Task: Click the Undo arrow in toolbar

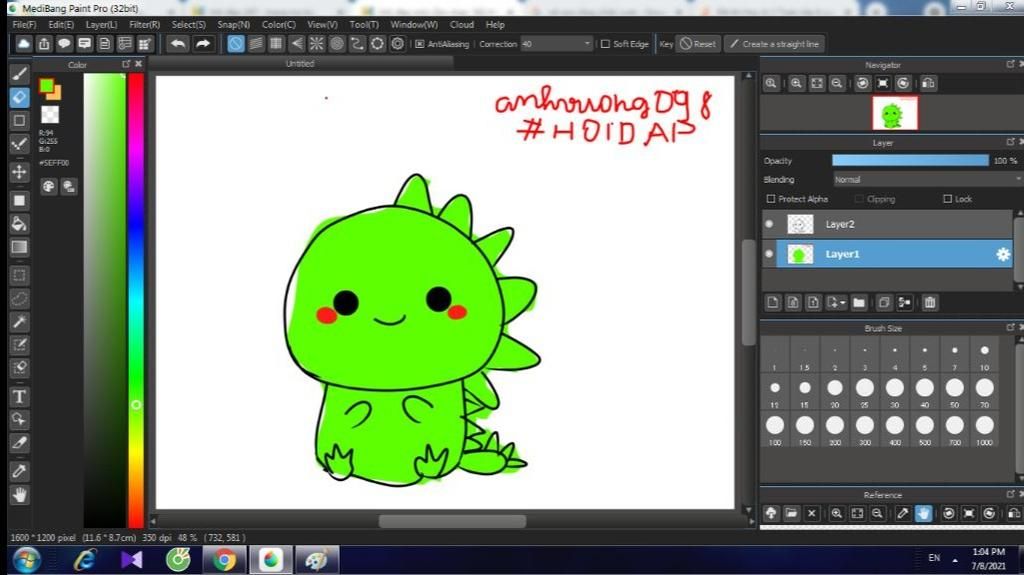Action: coord(178,44)
